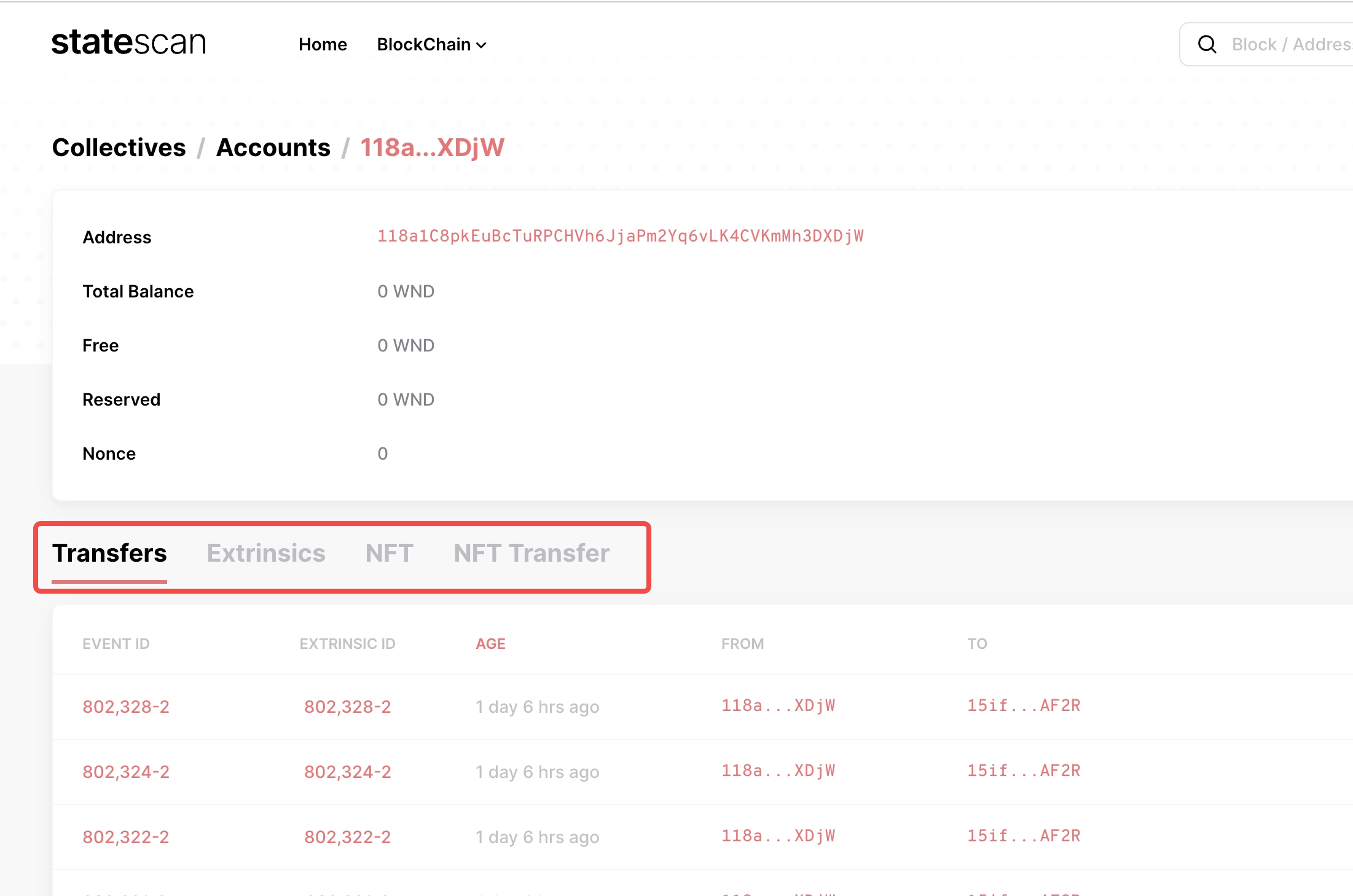1353x896 pixels.
Task: Click the Total Balance label
Action: point(138,291)
